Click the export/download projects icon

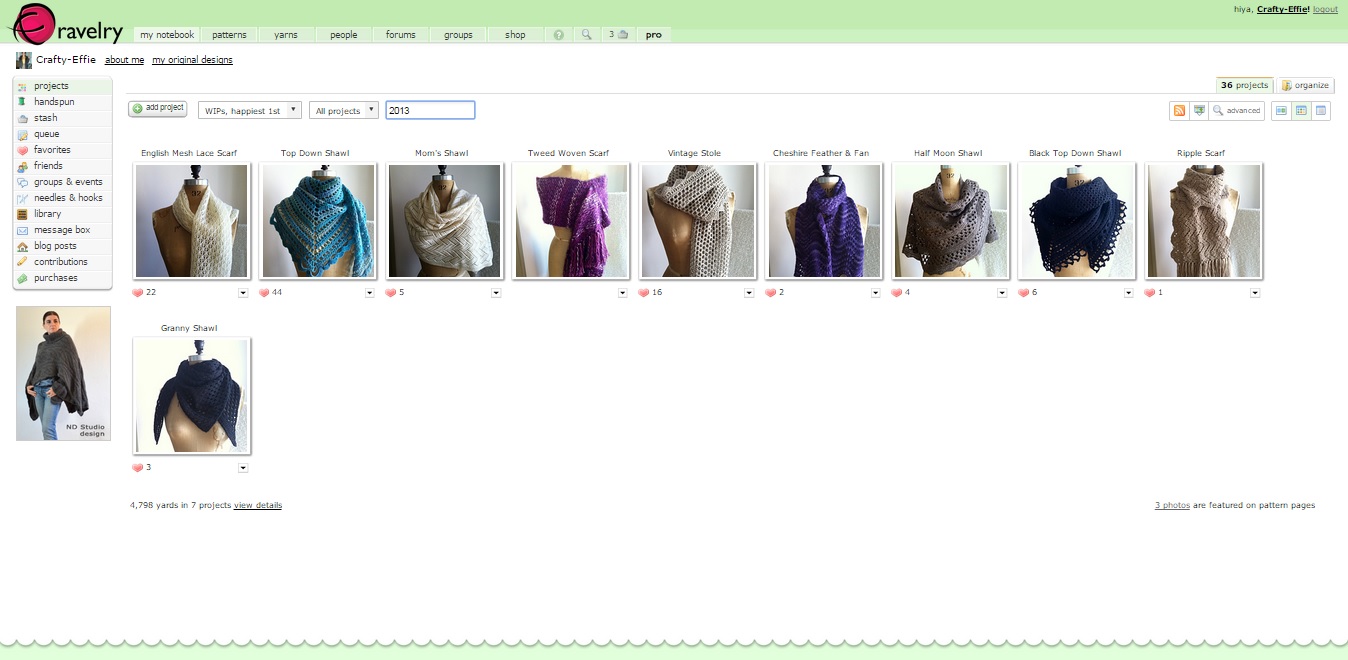pos(1198,110)
